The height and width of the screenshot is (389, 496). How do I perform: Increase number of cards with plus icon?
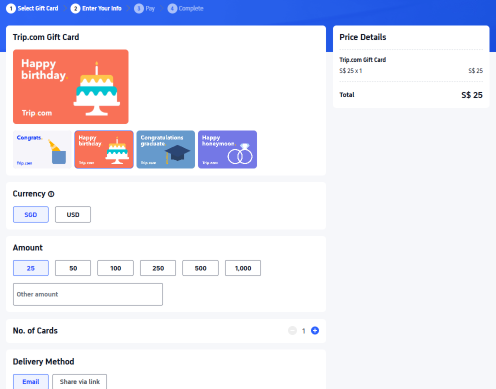[x=315, y=330]
